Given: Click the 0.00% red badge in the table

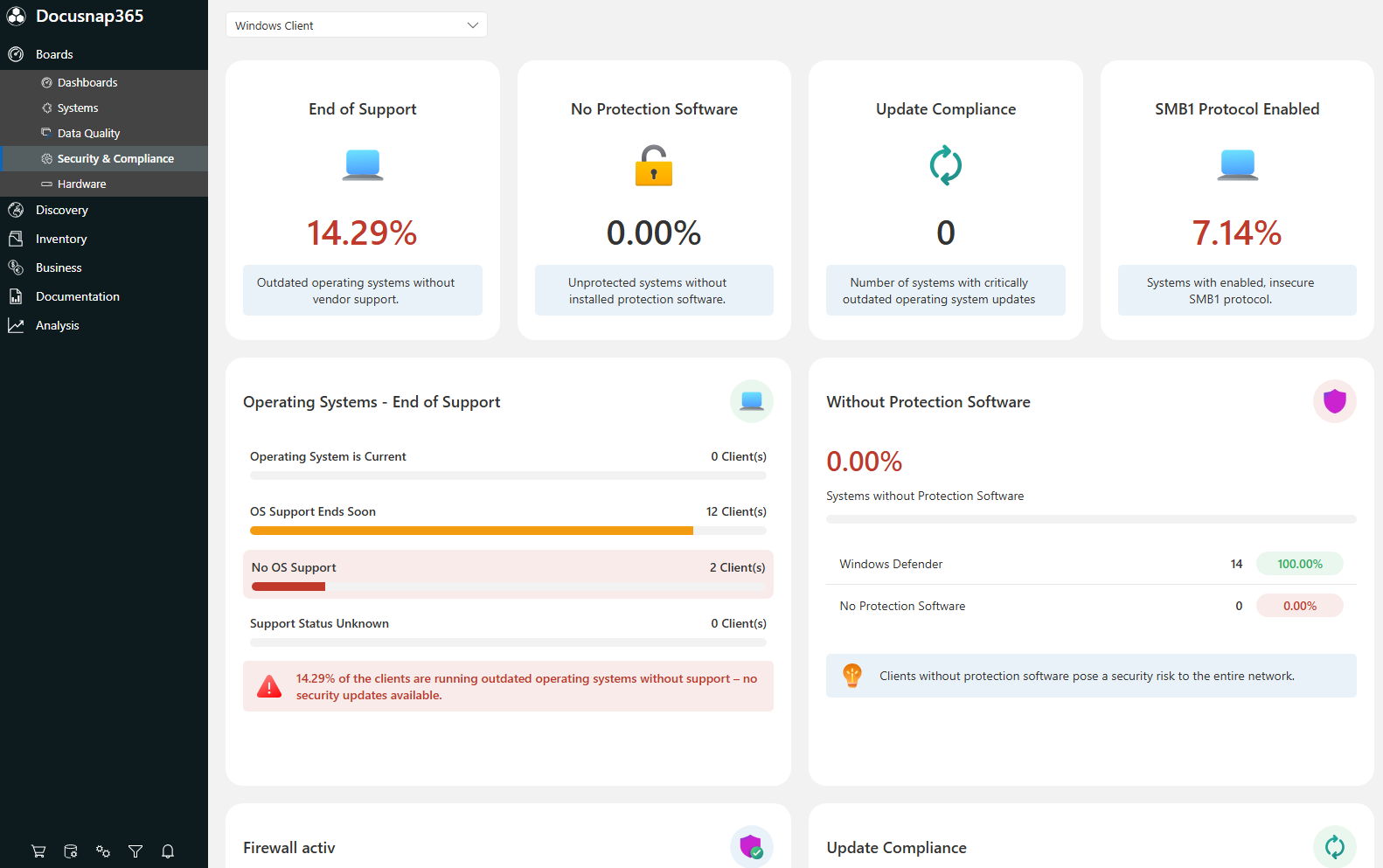Looking at the screenshot, I should click(x=1300, y=606).
